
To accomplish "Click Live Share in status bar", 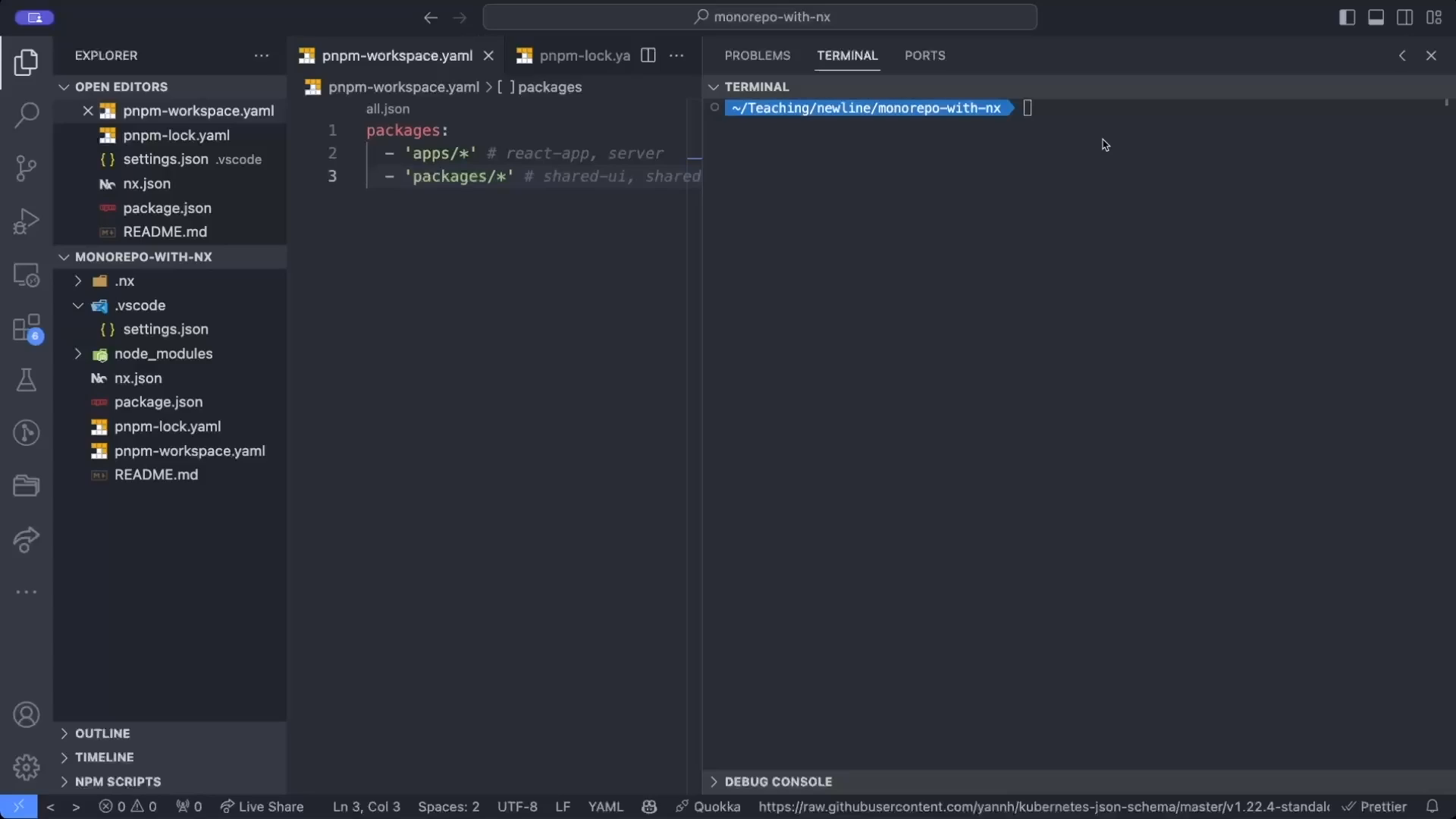I will point(262,807).
